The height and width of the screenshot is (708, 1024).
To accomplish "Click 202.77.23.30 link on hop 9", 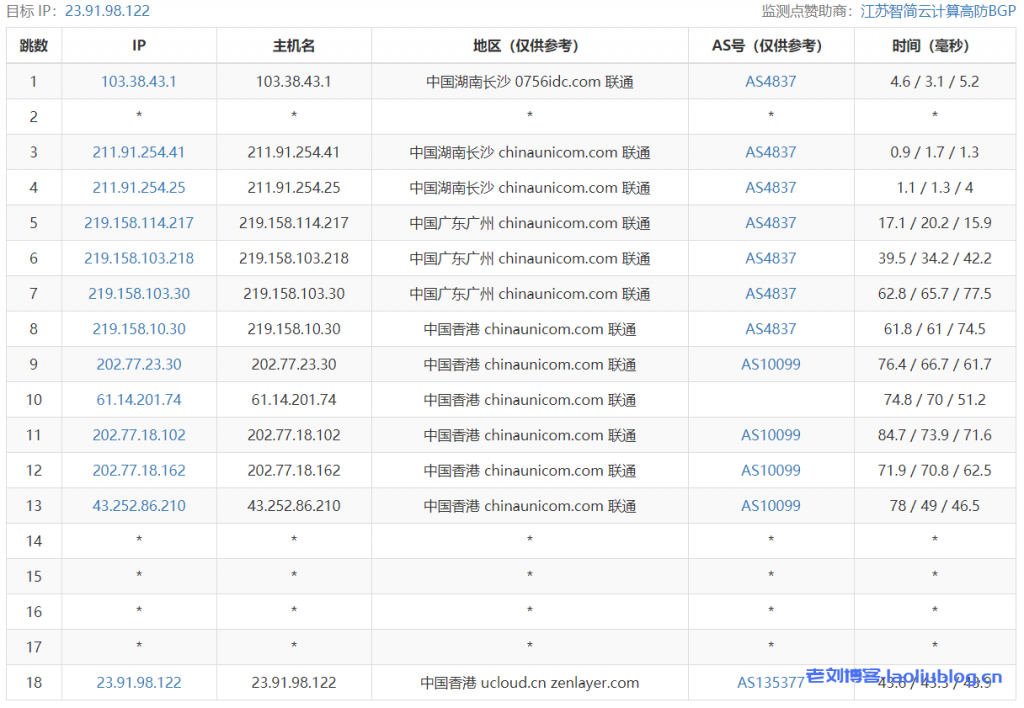I will tap(138, 364).
